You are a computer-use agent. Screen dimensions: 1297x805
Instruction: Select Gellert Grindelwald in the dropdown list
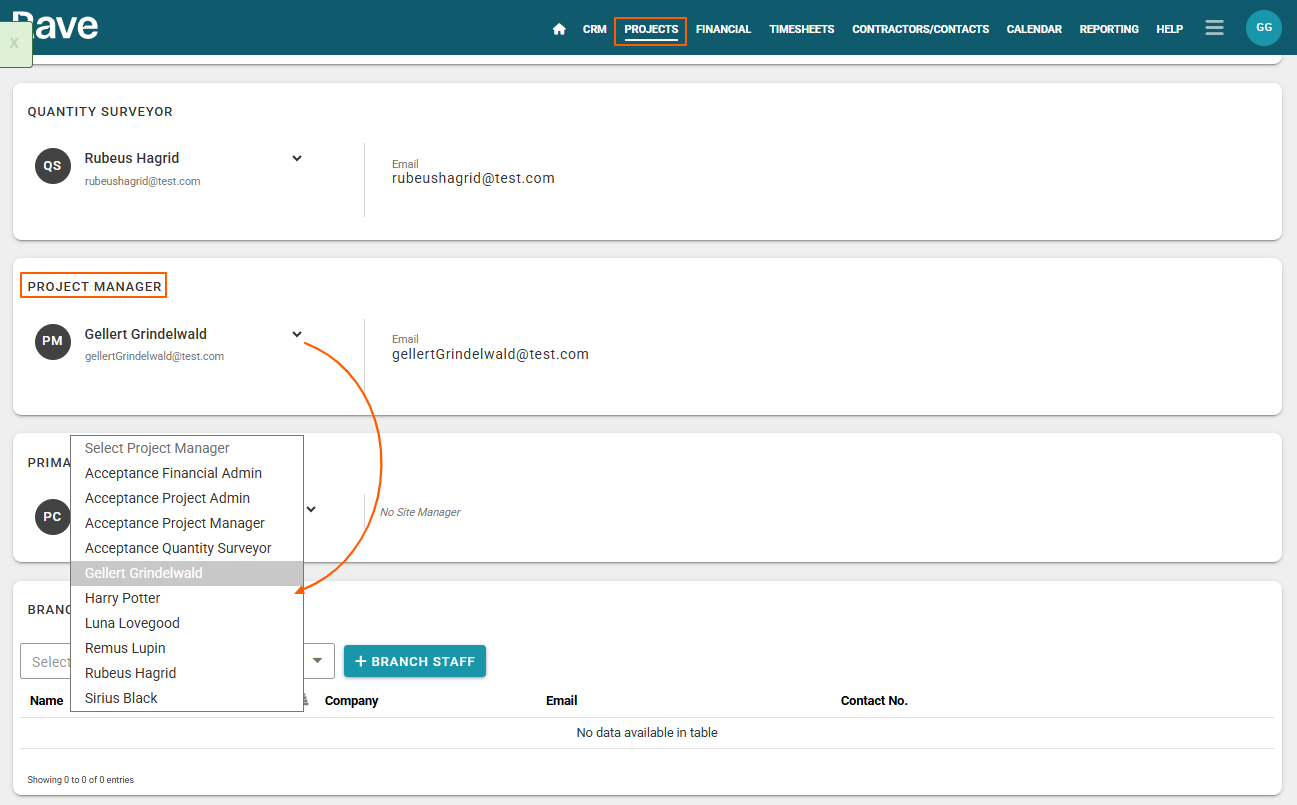tap(187, 573)
